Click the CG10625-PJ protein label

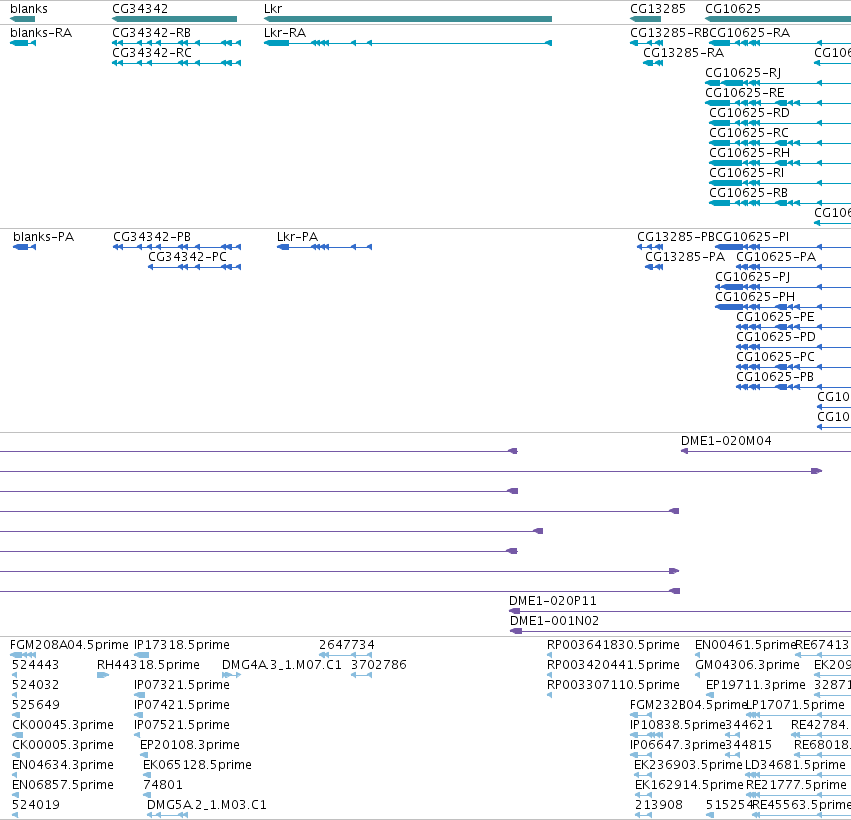tap(753, 277)
